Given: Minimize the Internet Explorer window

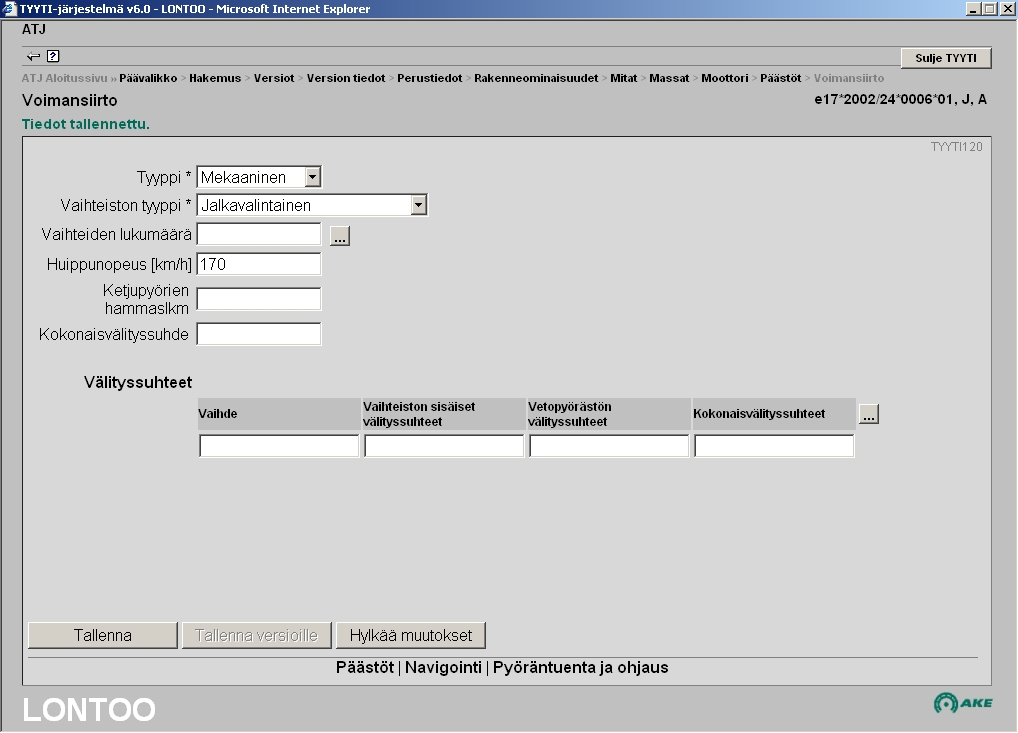Looking at the screenshot, I should 973,8.
